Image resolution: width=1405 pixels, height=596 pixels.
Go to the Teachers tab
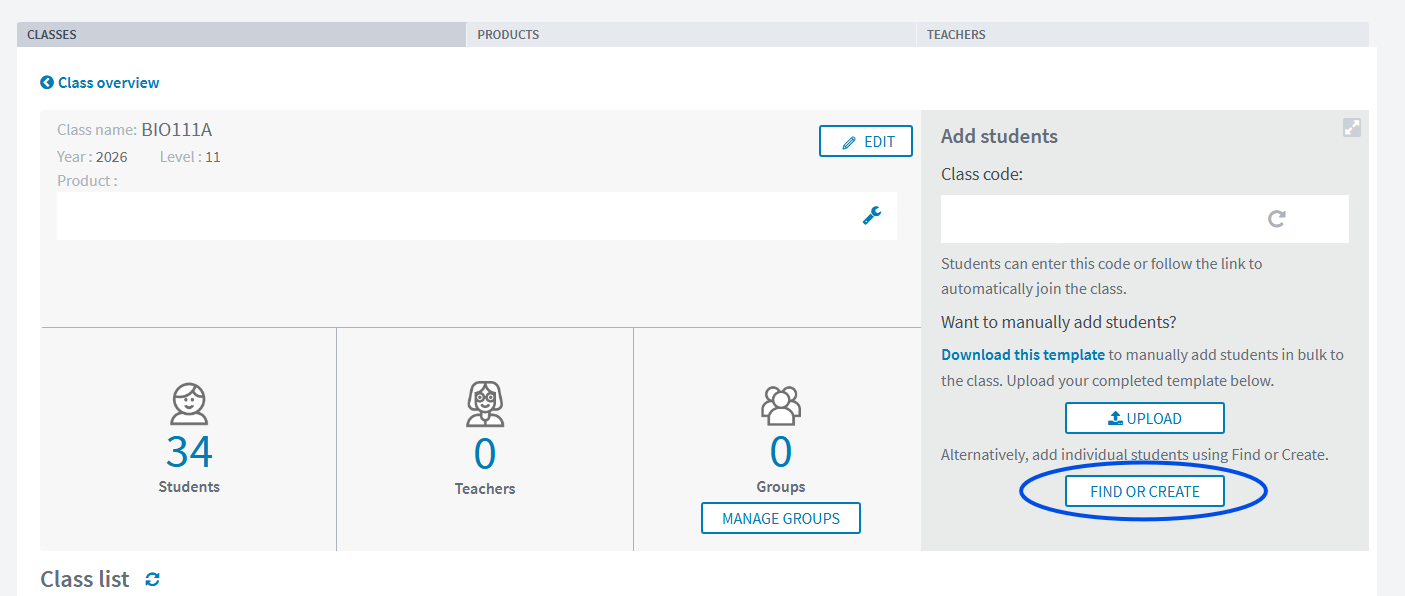pyautogui.click(x=1141, y=34)
